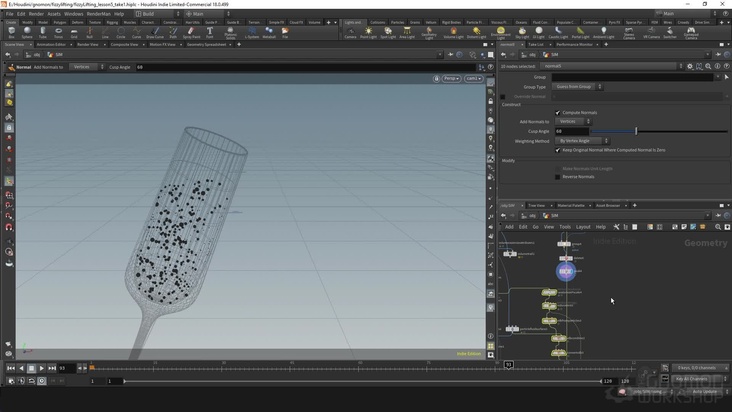
Task: Click the Persp viewport button
Action: pos(451,78)
